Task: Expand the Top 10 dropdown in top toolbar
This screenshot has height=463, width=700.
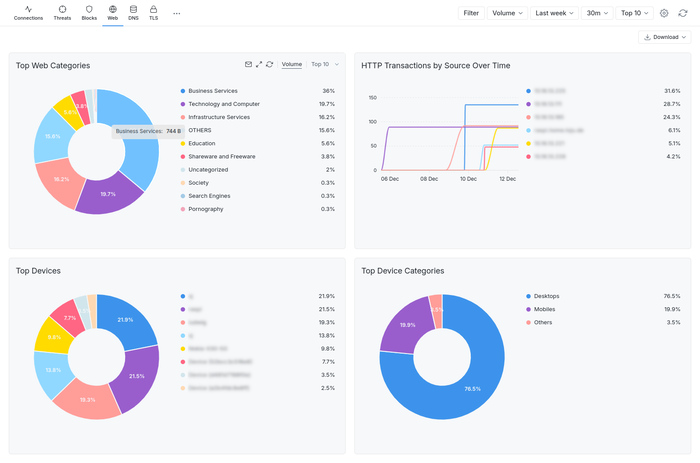Action: [635, 13]
